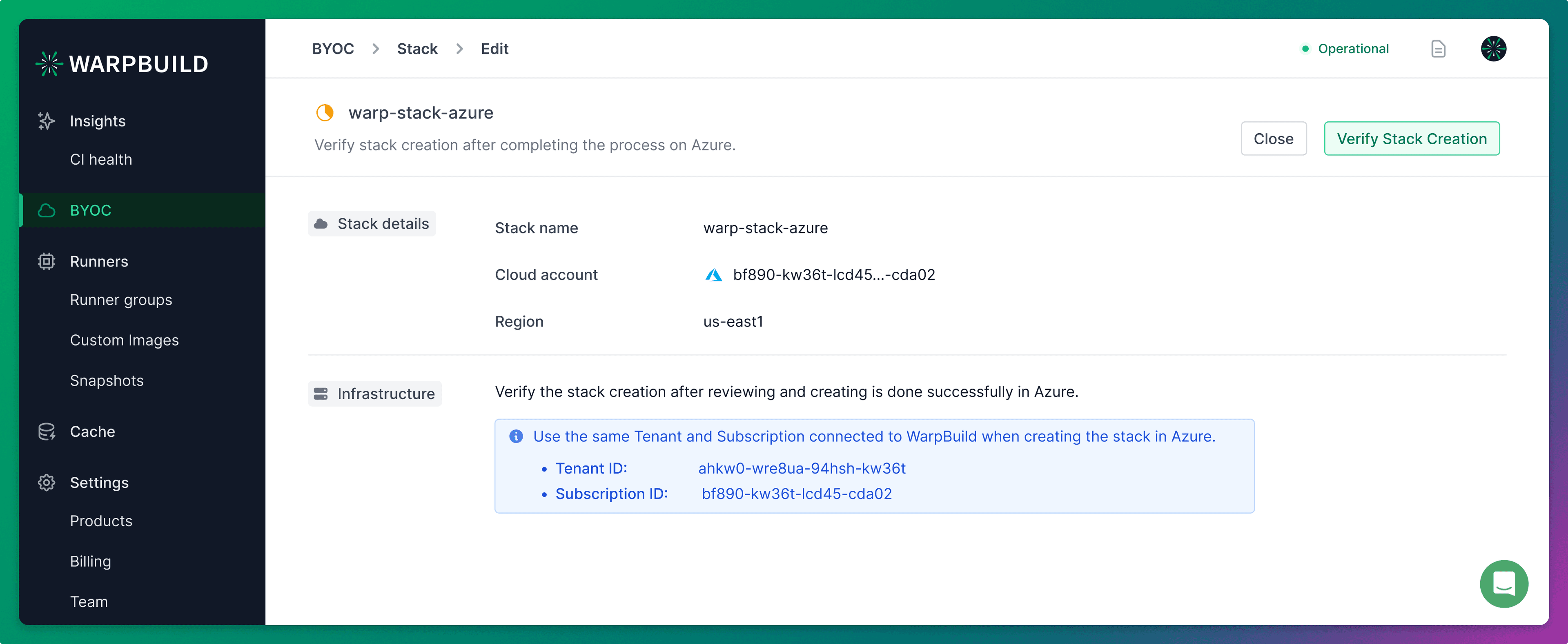Toggle the Infrastructure section chip

[374, 394]
